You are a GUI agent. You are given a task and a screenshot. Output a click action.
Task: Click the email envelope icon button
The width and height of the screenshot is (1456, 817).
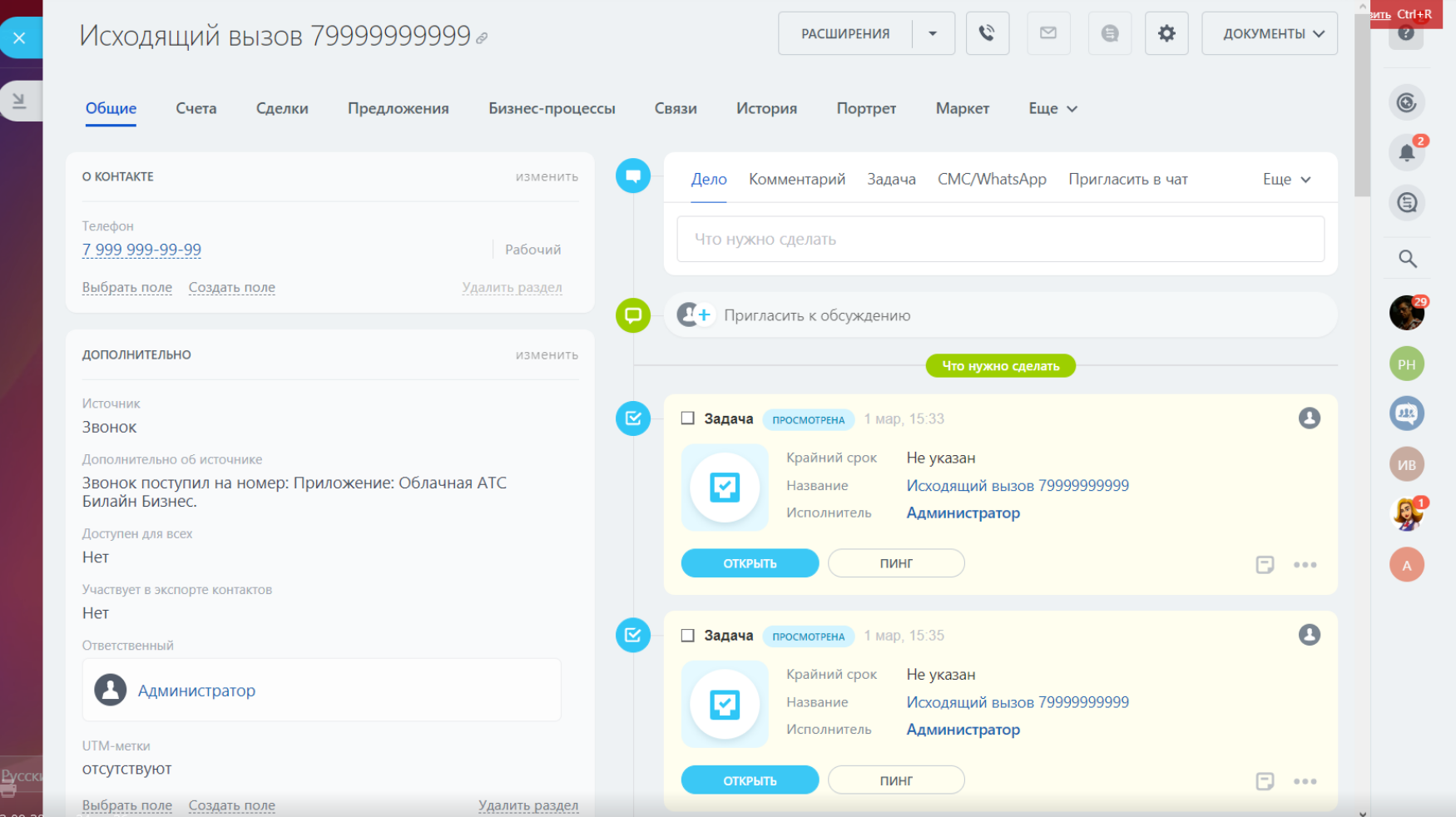pos(1048,33)
